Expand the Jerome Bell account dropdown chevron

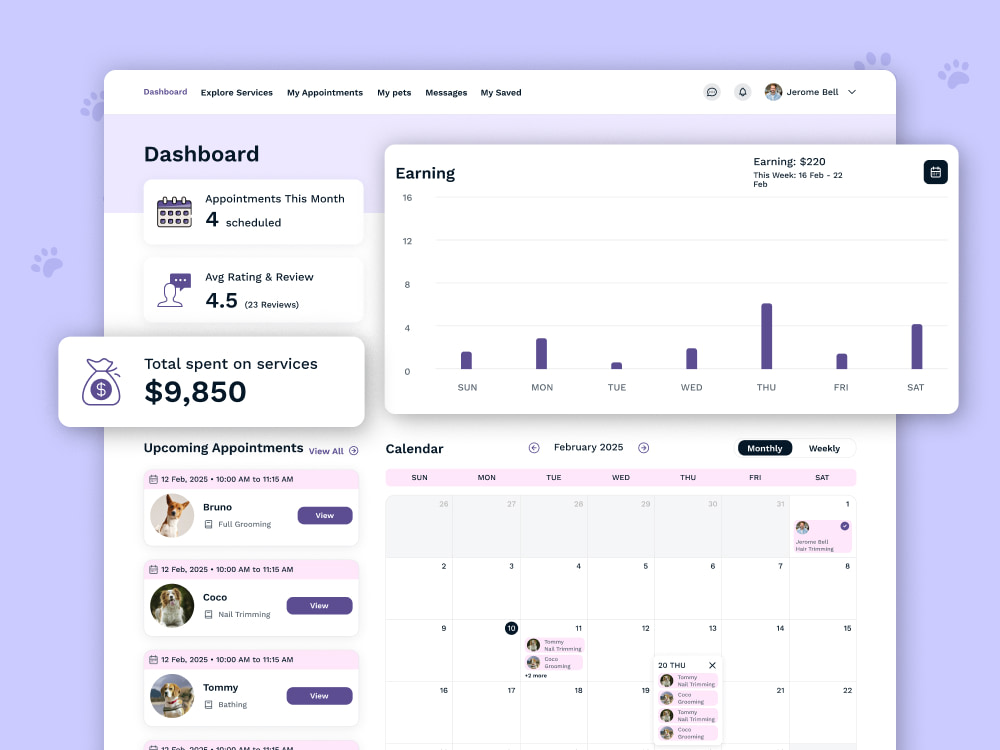(851, 92)
